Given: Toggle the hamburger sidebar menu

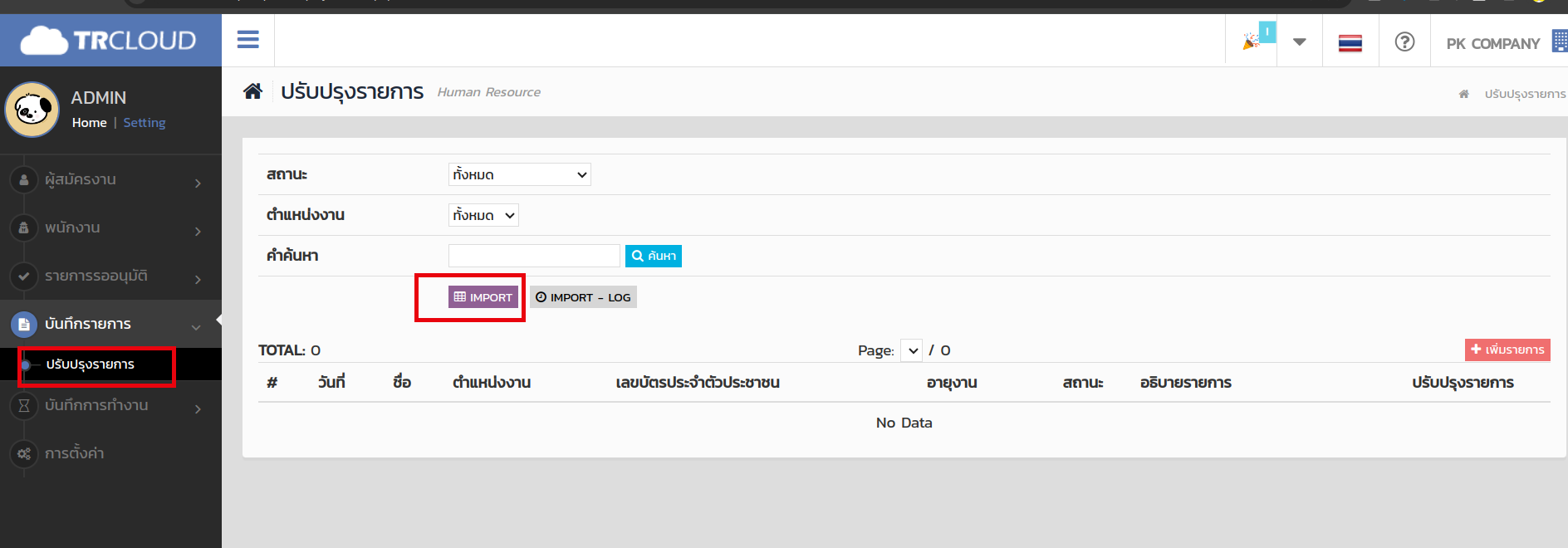Looking at the screenshot, I should coord(247,39).
